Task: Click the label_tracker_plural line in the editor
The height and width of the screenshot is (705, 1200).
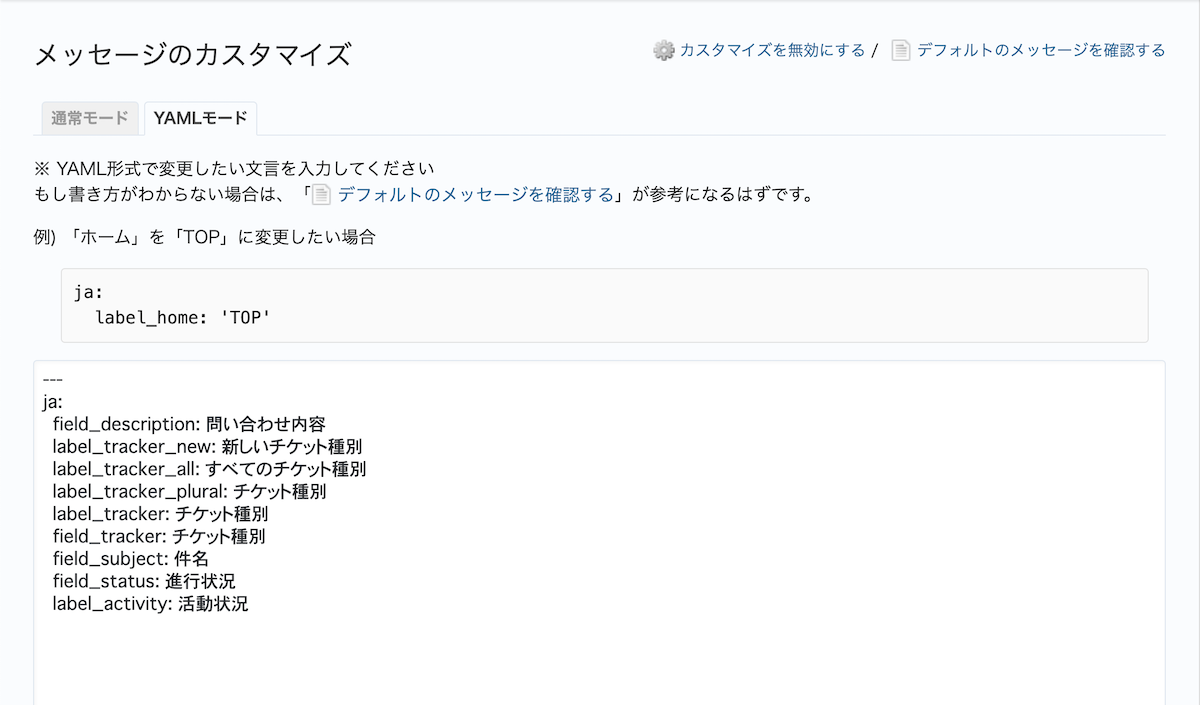Action: 189,492
